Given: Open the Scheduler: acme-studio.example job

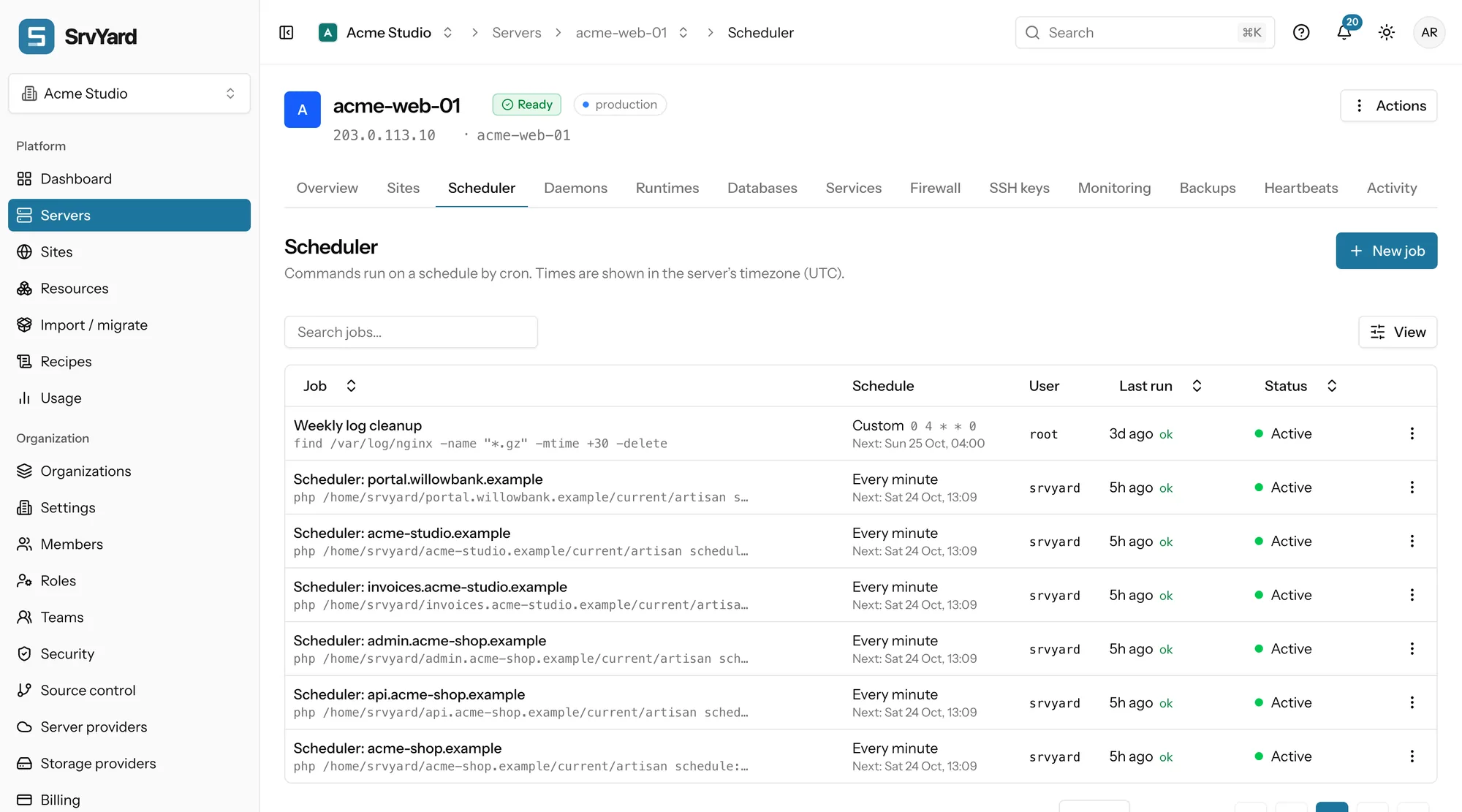Looking at the screenshot, I should pyautogui.click(x=402, y=534).
